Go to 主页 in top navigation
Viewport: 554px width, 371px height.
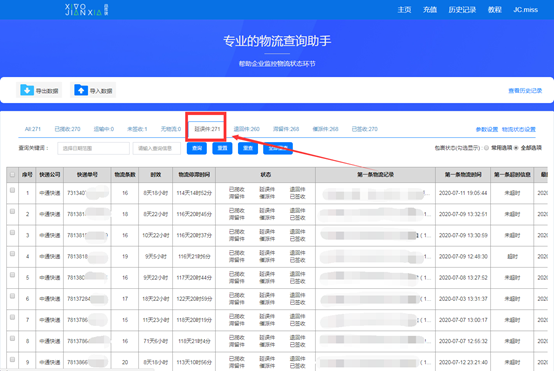tap(404, 10)
